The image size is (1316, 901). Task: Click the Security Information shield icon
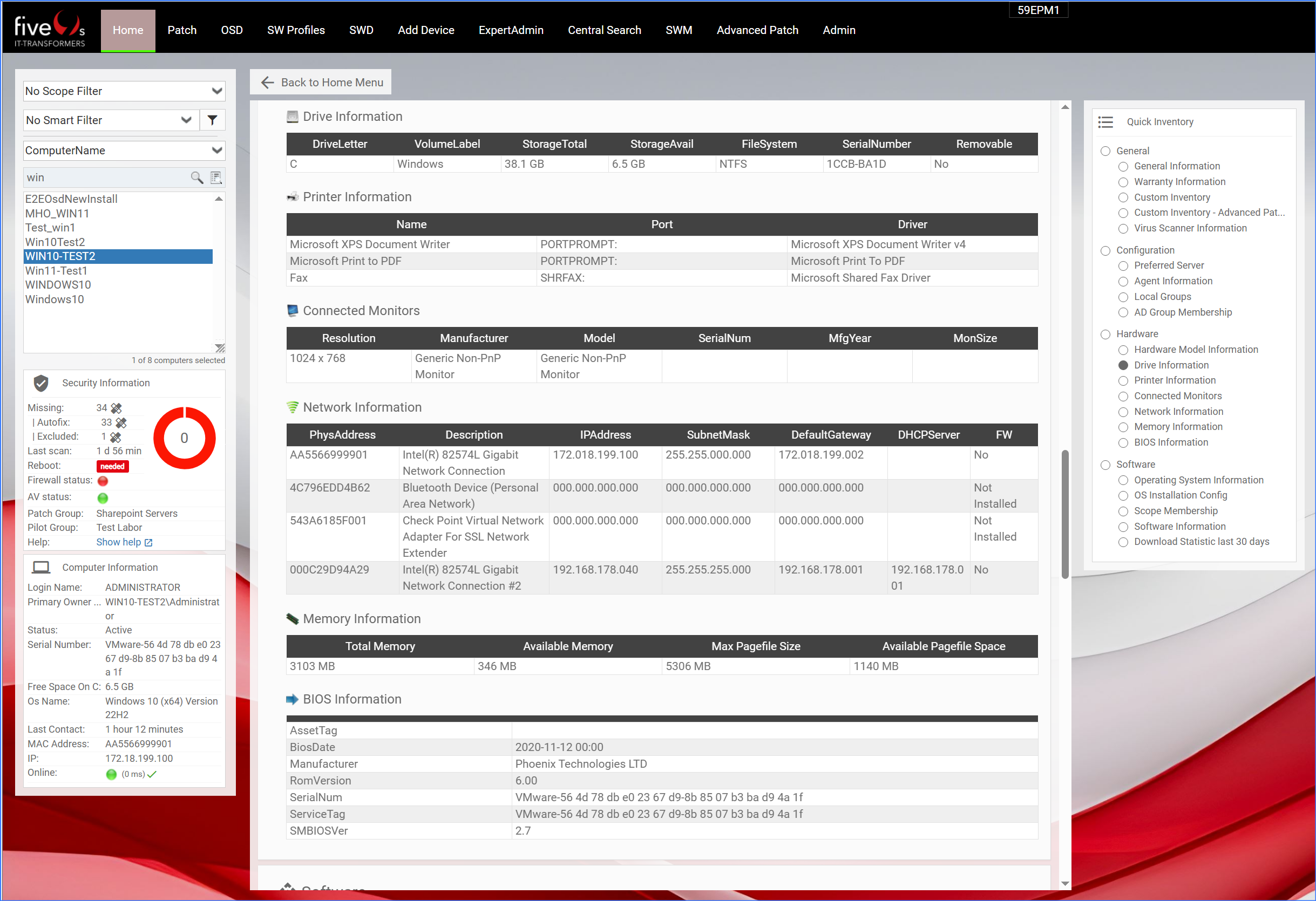(x=41, y=383)
